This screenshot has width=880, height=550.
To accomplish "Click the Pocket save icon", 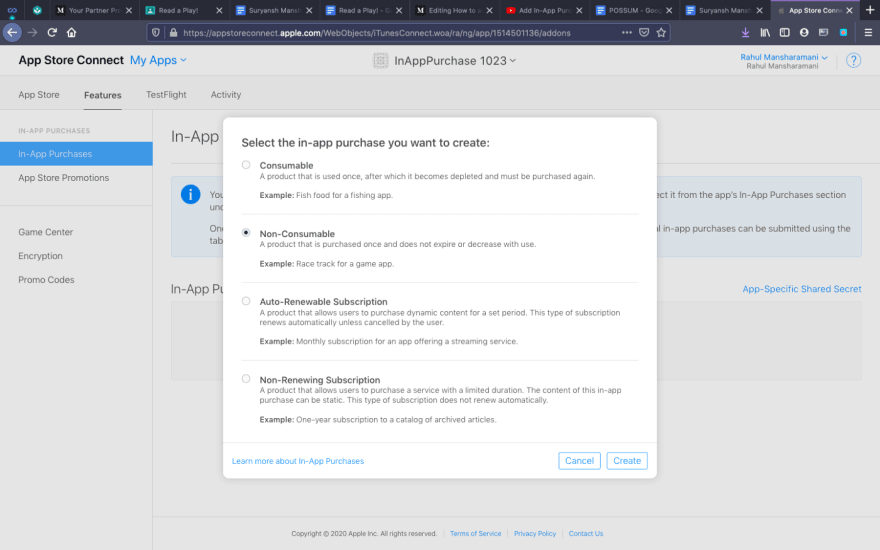I will tap(644, 33).
